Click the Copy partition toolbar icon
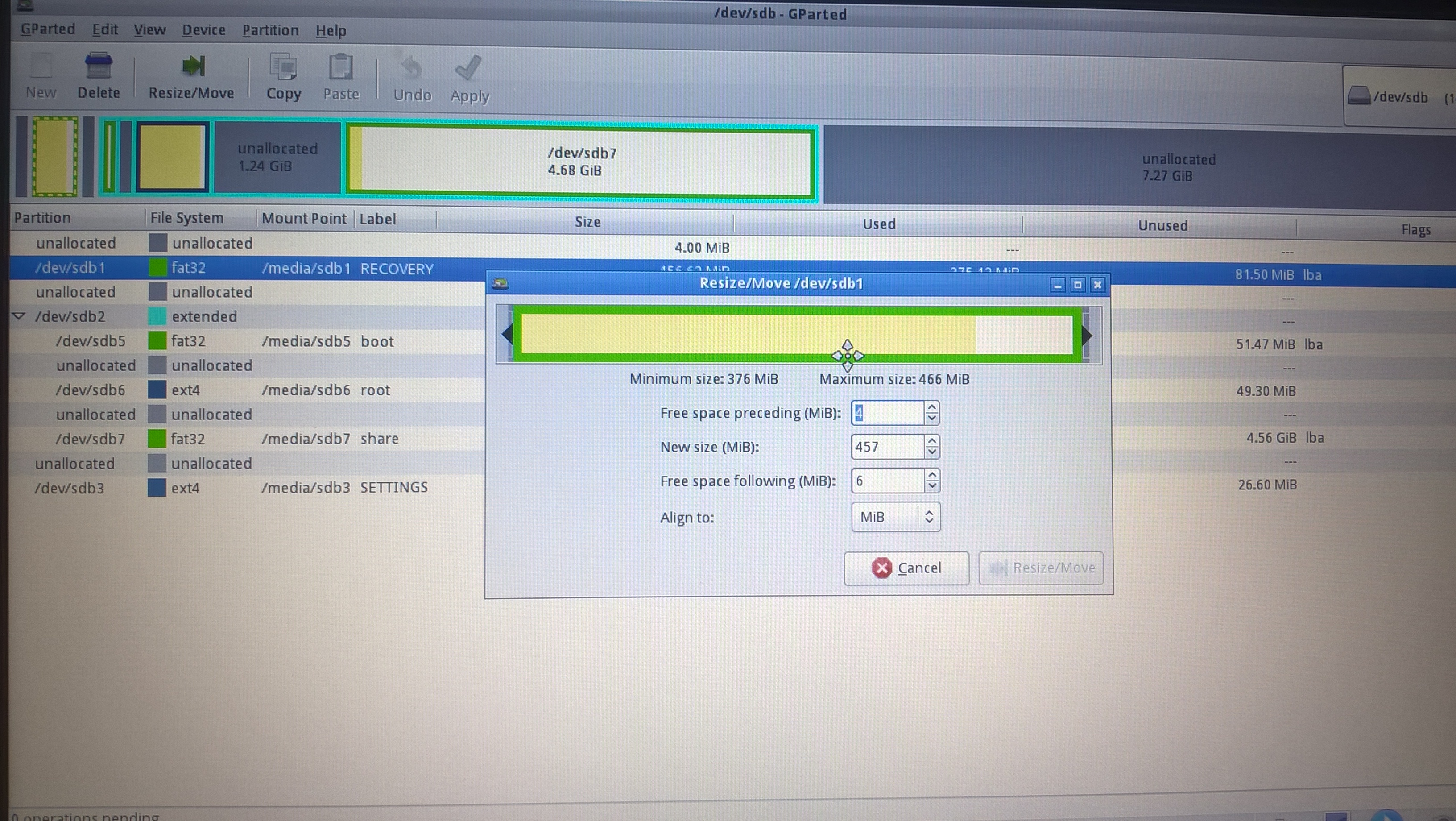 [x=283, y=68]
